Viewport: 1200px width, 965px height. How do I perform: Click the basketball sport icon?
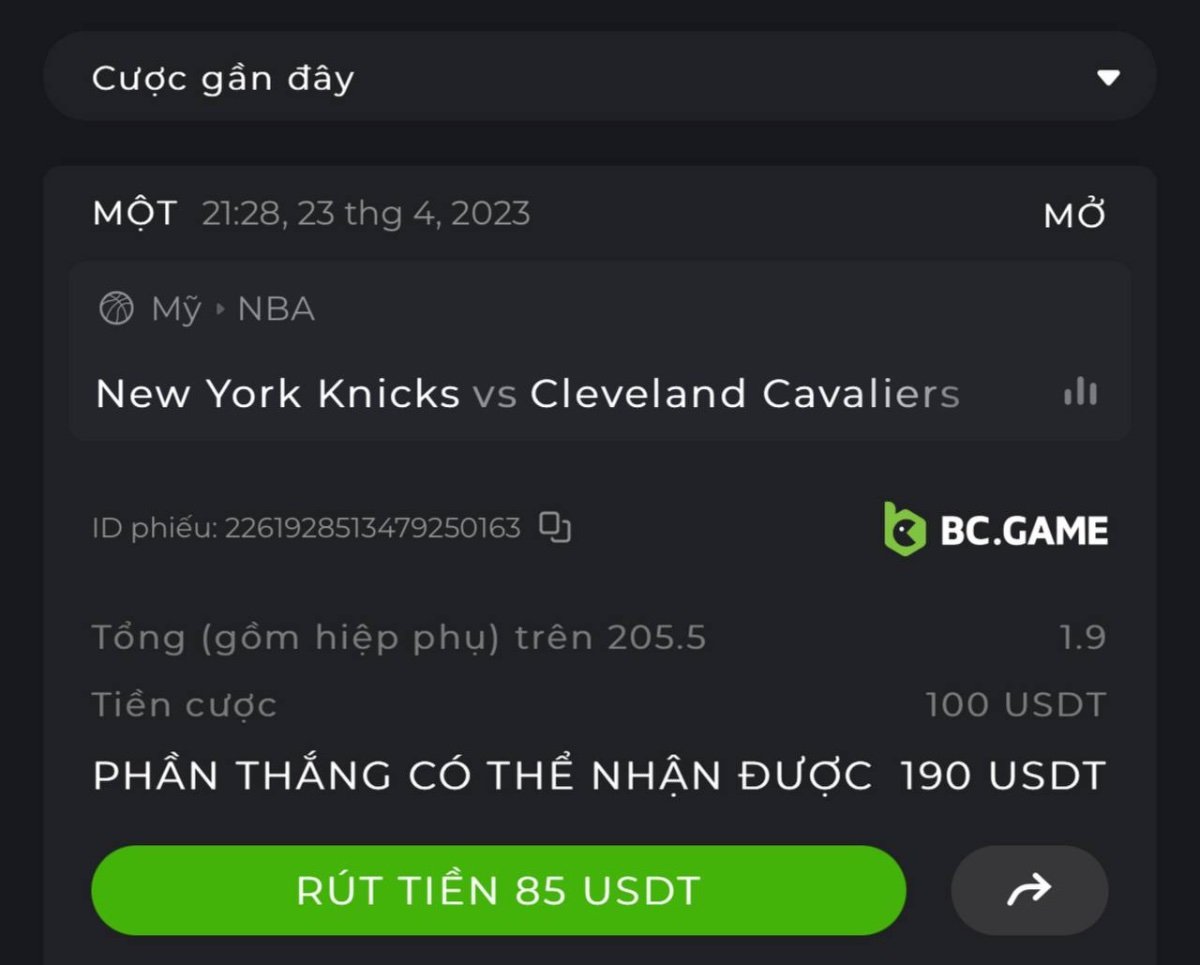pos(116,309)
